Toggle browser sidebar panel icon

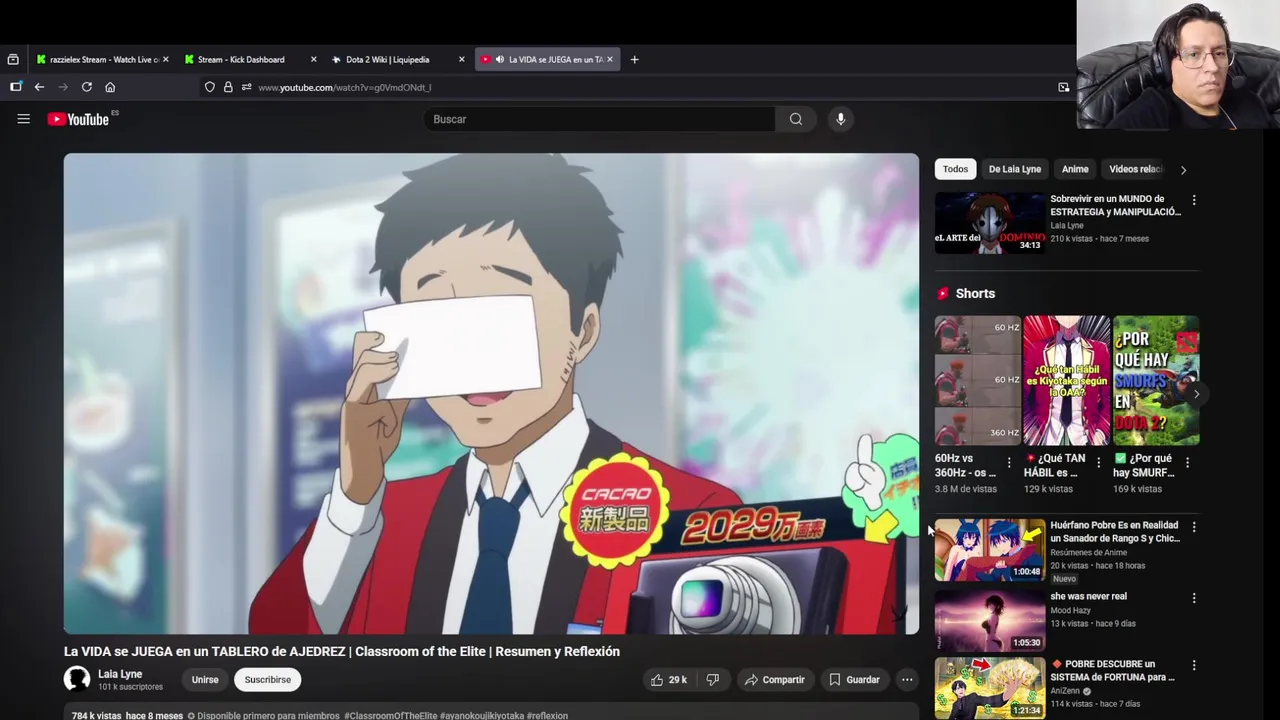15,87
